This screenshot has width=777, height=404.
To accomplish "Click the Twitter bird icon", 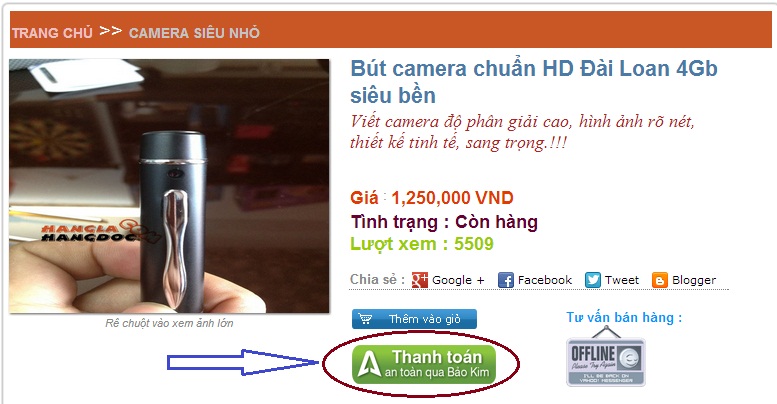I will click(593, 280).
